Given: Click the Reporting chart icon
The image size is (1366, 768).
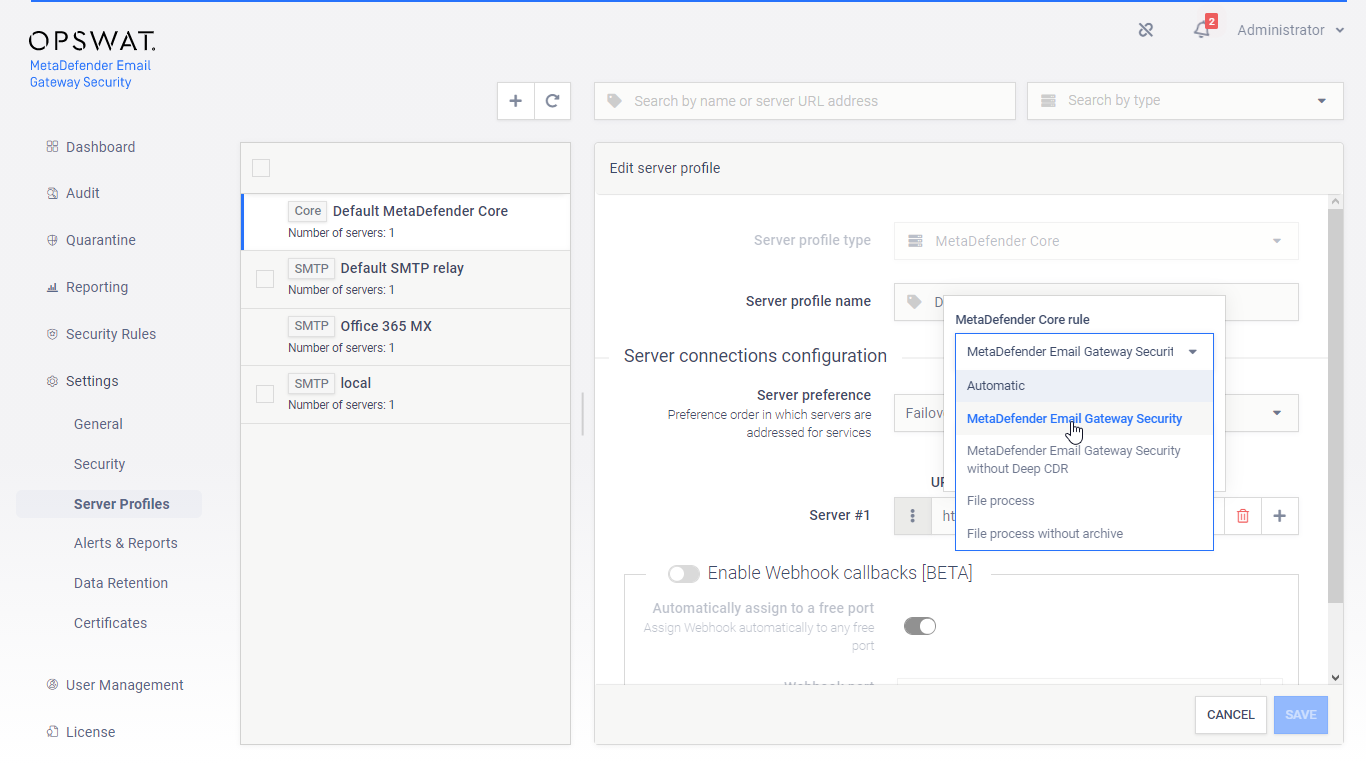Looking at the screenshot, I should point(52,287).
